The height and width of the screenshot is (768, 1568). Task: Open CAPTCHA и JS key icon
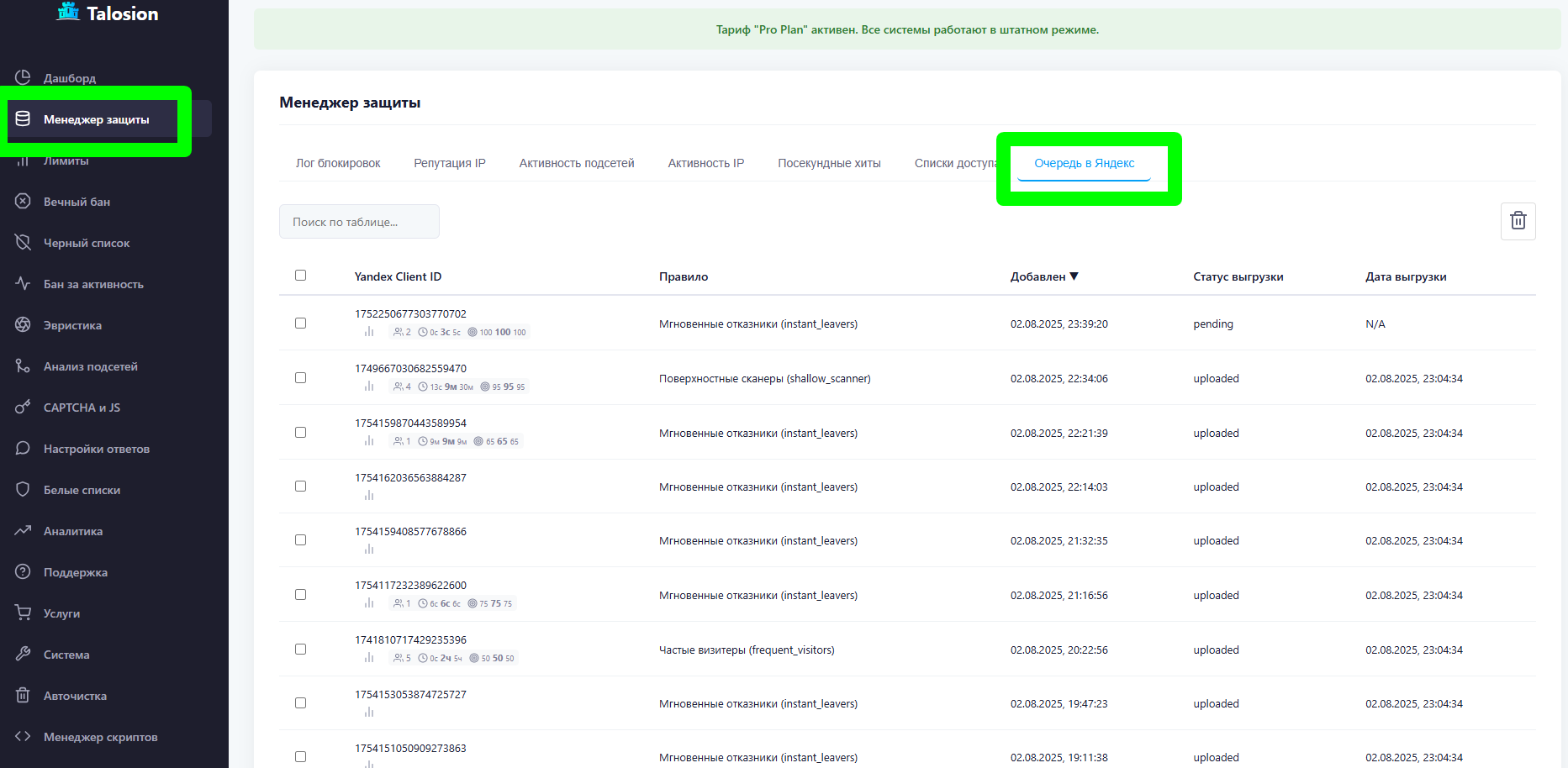[x=23, y=408]
